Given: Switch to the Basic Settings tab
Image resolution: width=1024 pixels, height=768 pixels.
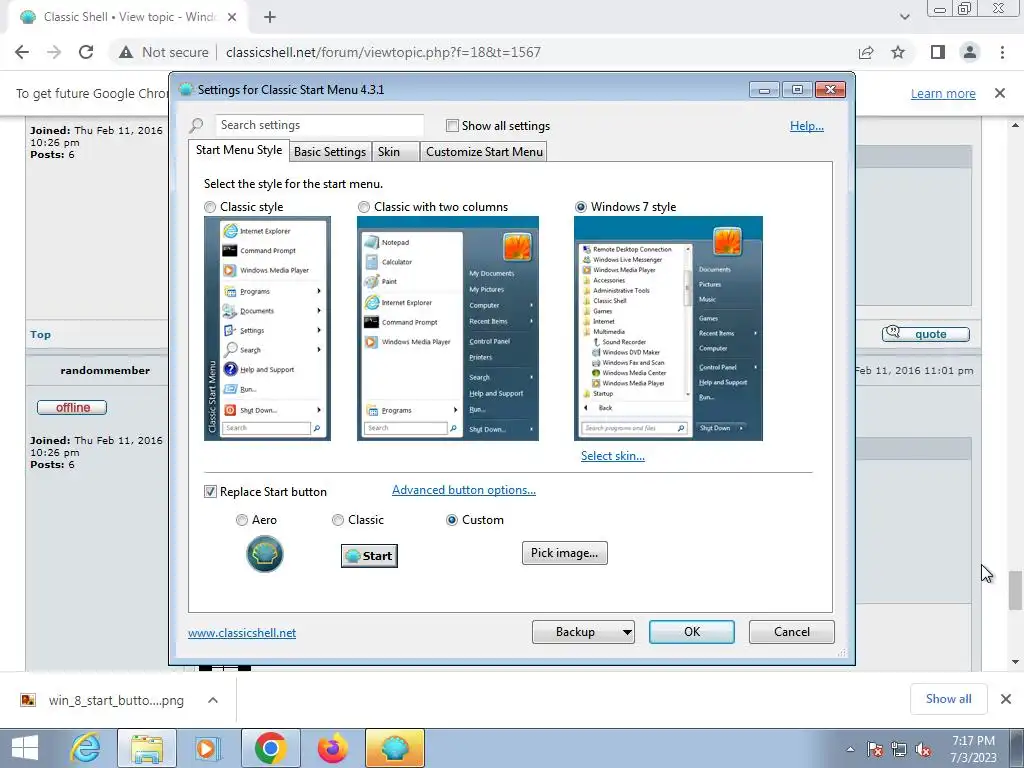Looking at the screenshot, I should (330, 152).
